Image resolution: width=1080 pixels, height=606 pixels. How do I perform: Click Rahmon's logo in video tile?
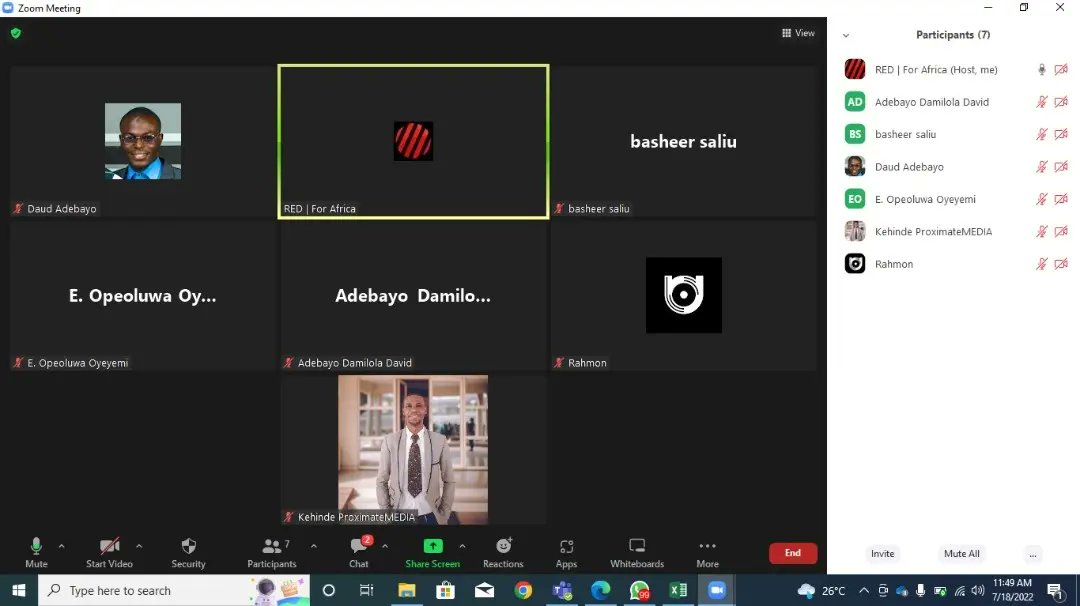click(684, 295)
